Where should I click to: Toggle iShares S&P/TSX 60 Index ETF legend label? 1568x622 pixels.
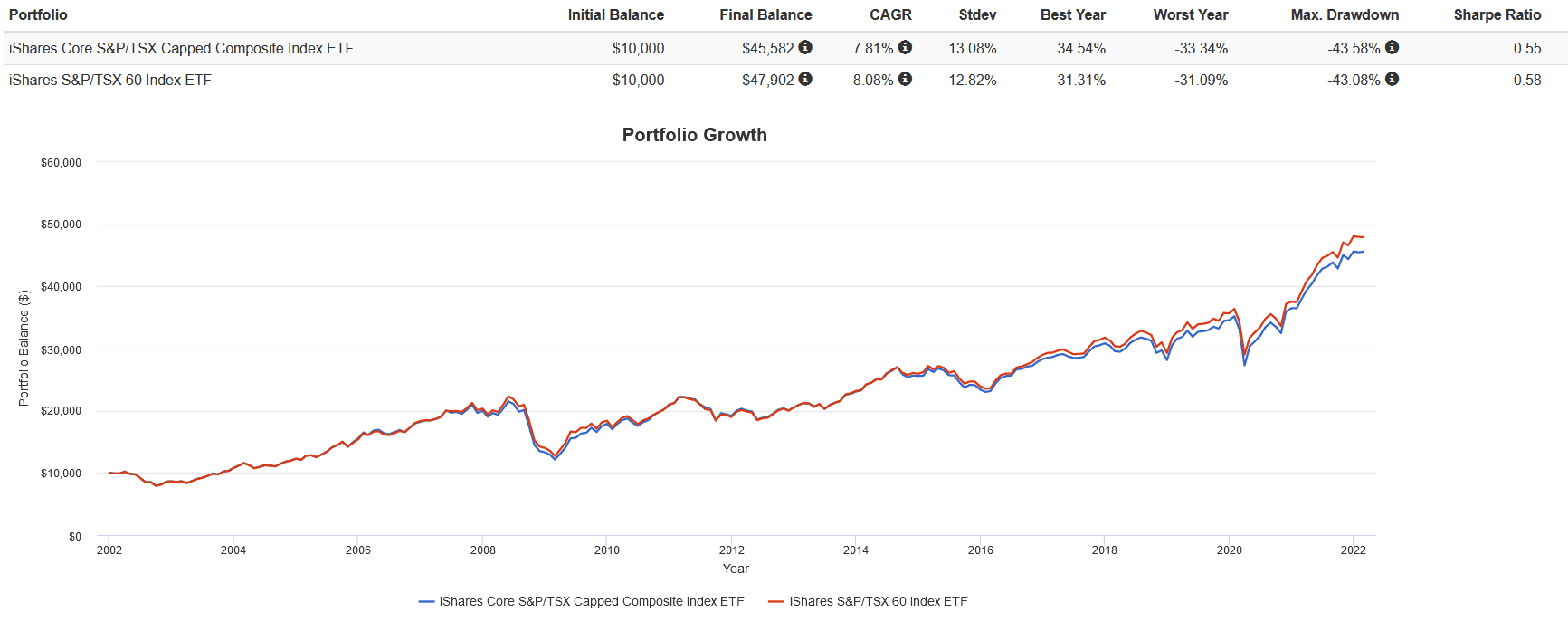pos(878,601)
